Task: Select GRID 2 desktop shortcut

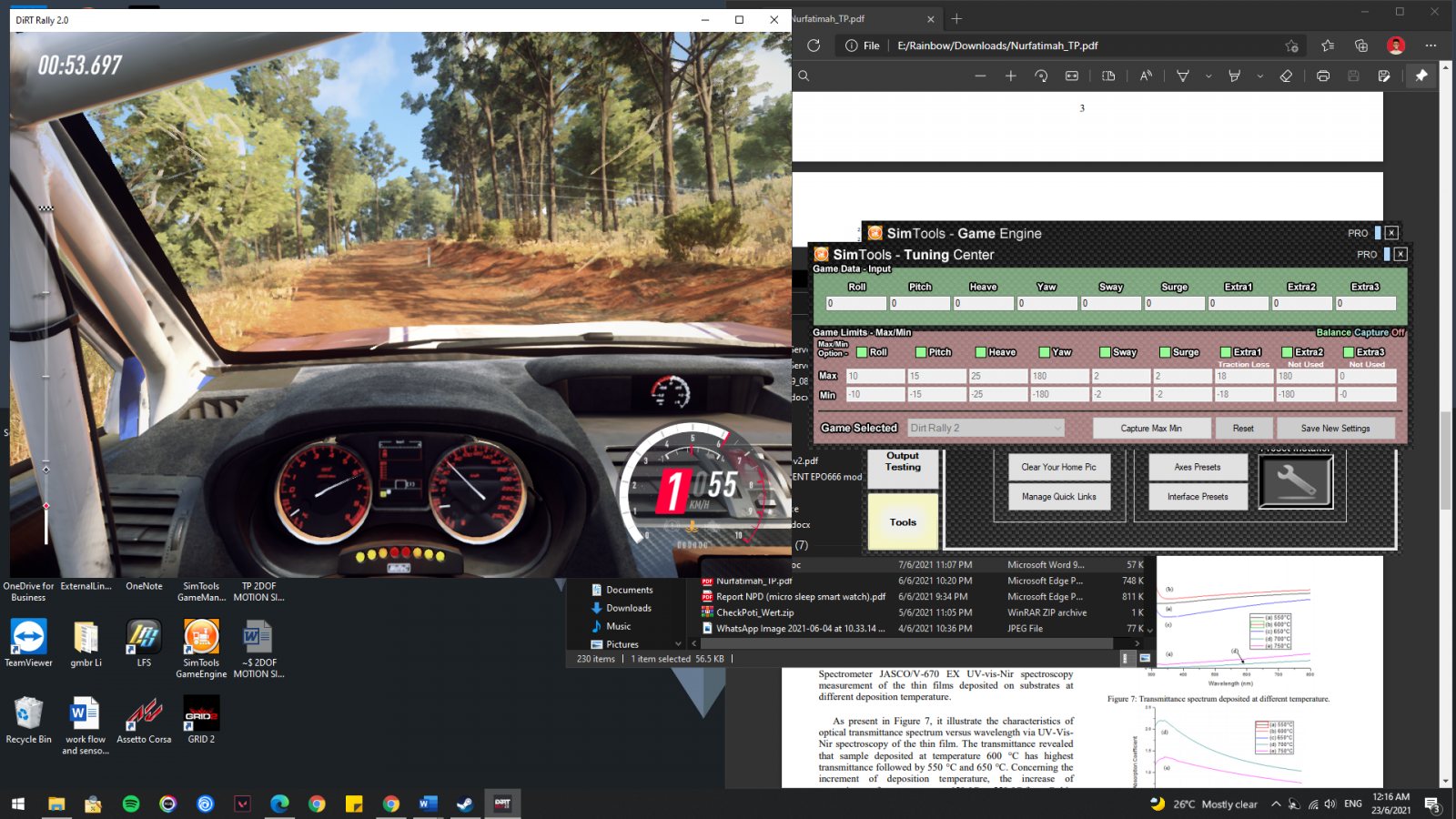Action: (x=201, y=720)
